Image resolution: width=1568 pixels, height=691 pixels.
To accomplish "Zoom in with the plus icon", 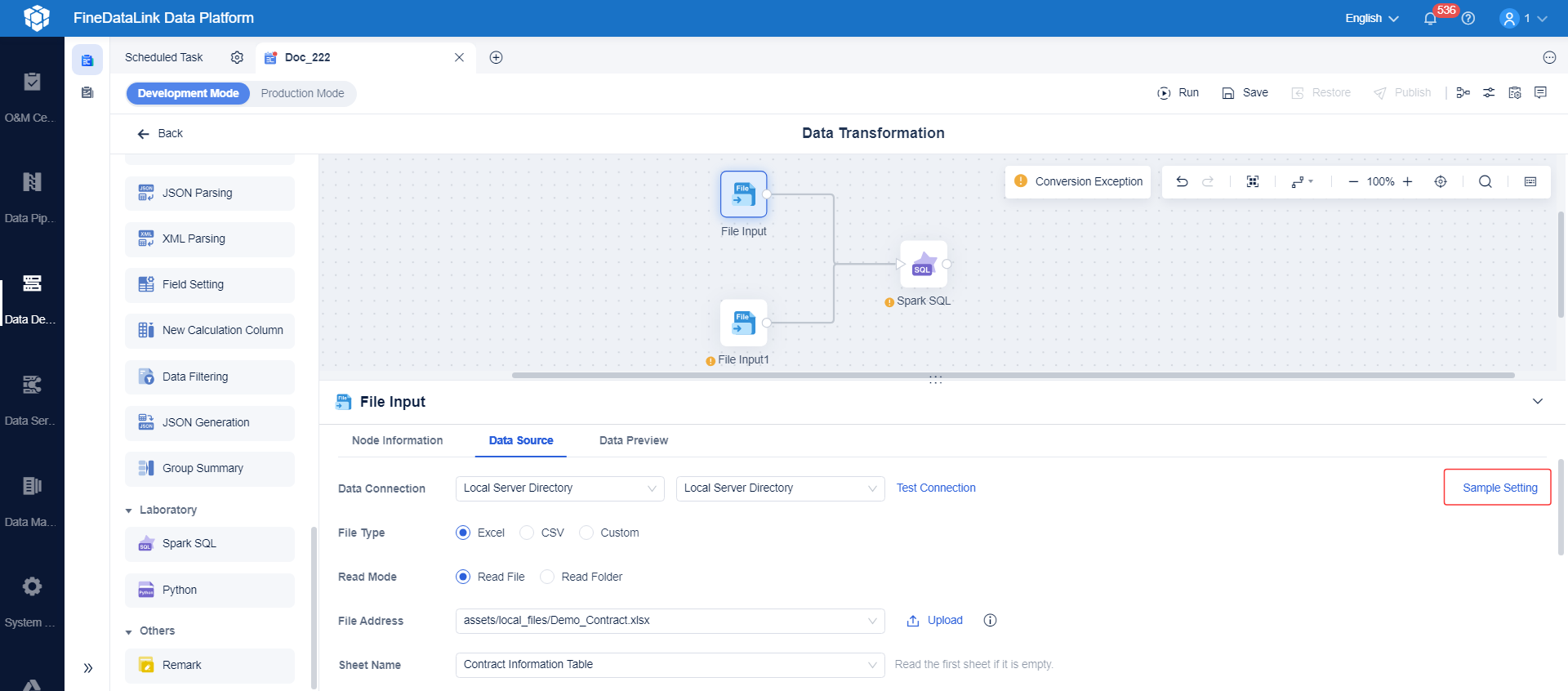I will click(1407, 181).
